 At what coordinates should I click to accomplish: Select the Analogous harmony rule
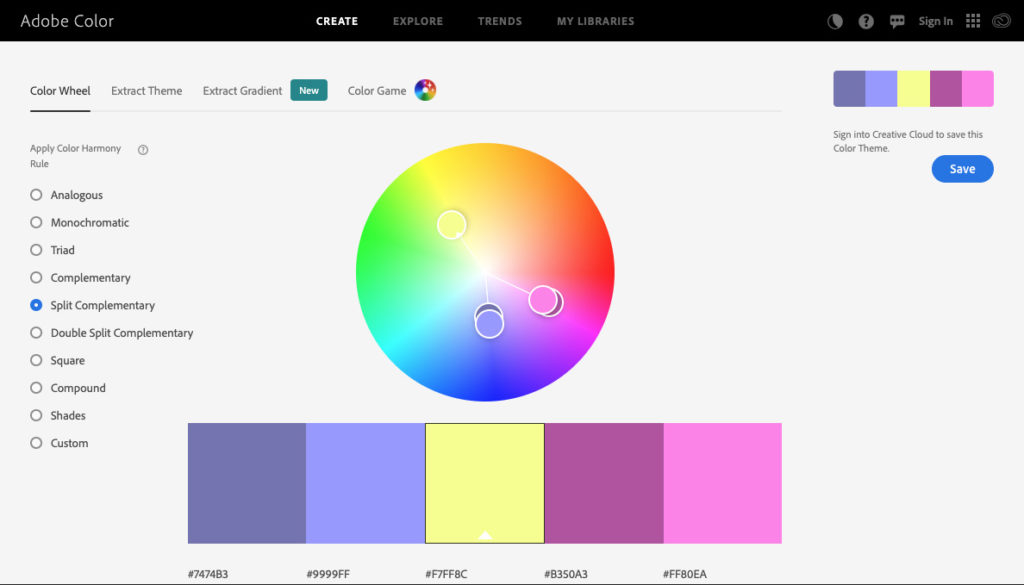pos(35,195)
